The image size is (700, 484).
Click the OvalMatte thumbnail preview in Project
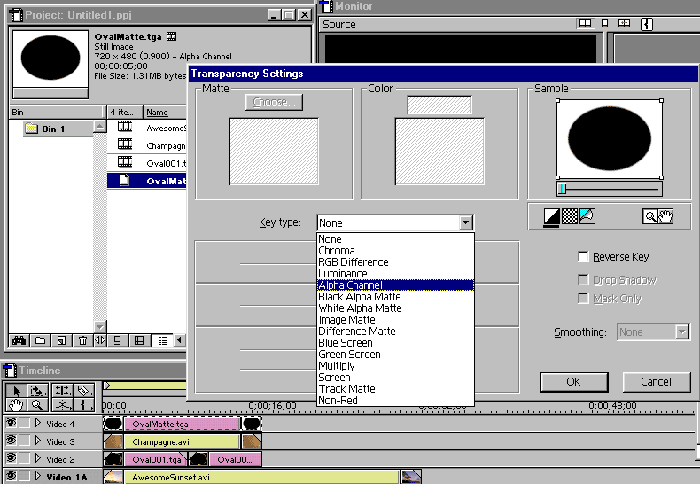50,58
